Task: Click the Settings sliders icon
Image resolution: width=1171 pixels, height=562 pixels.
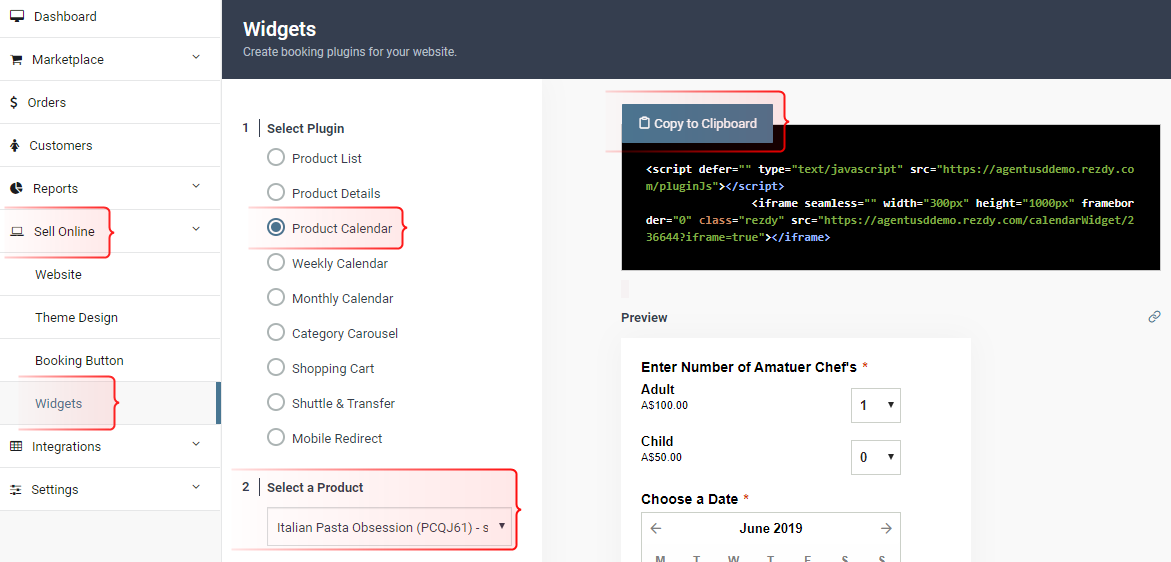Action: point(16,490)
